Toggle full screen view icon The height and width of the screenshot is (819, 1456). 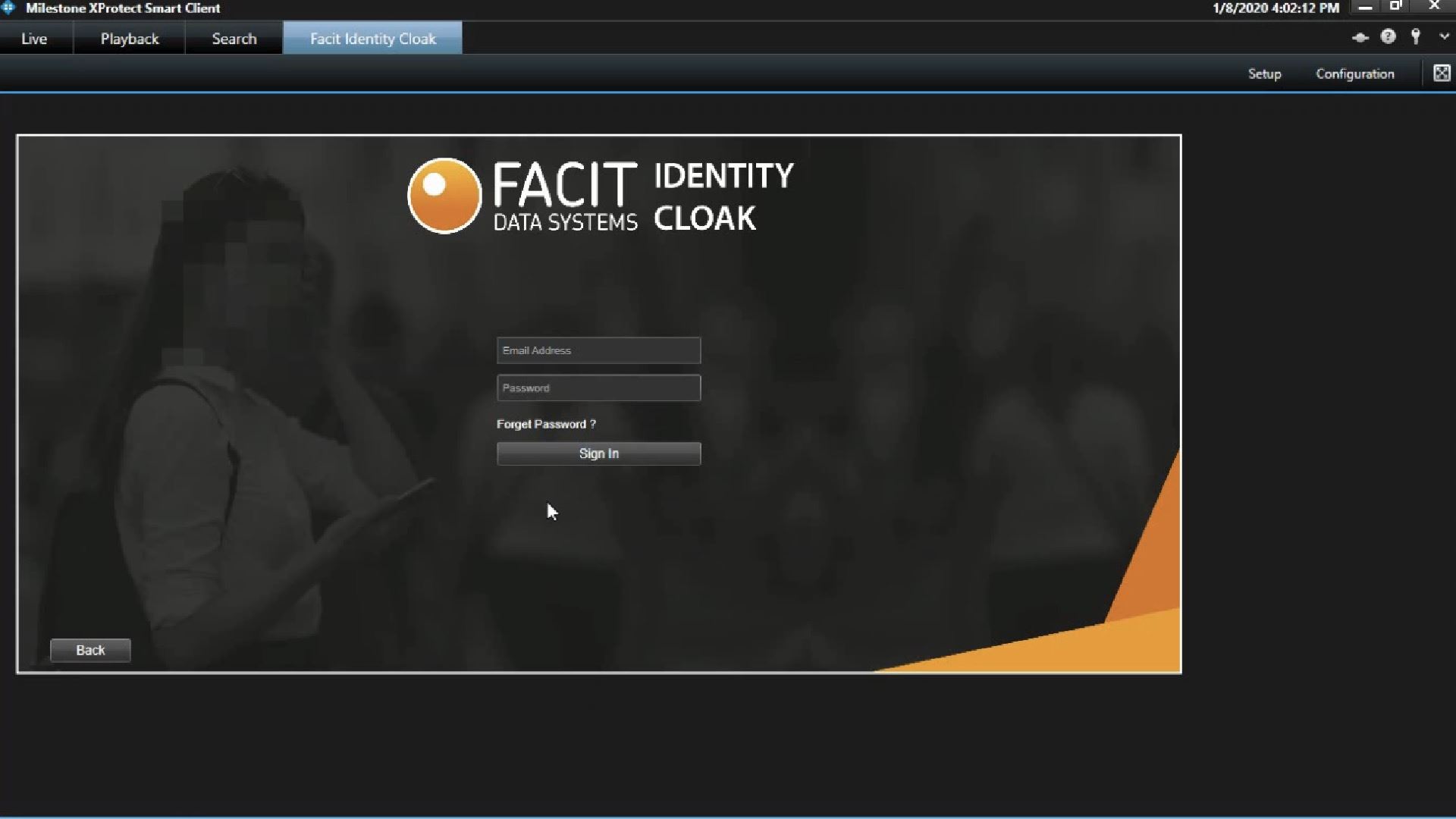coord(1441,73)
